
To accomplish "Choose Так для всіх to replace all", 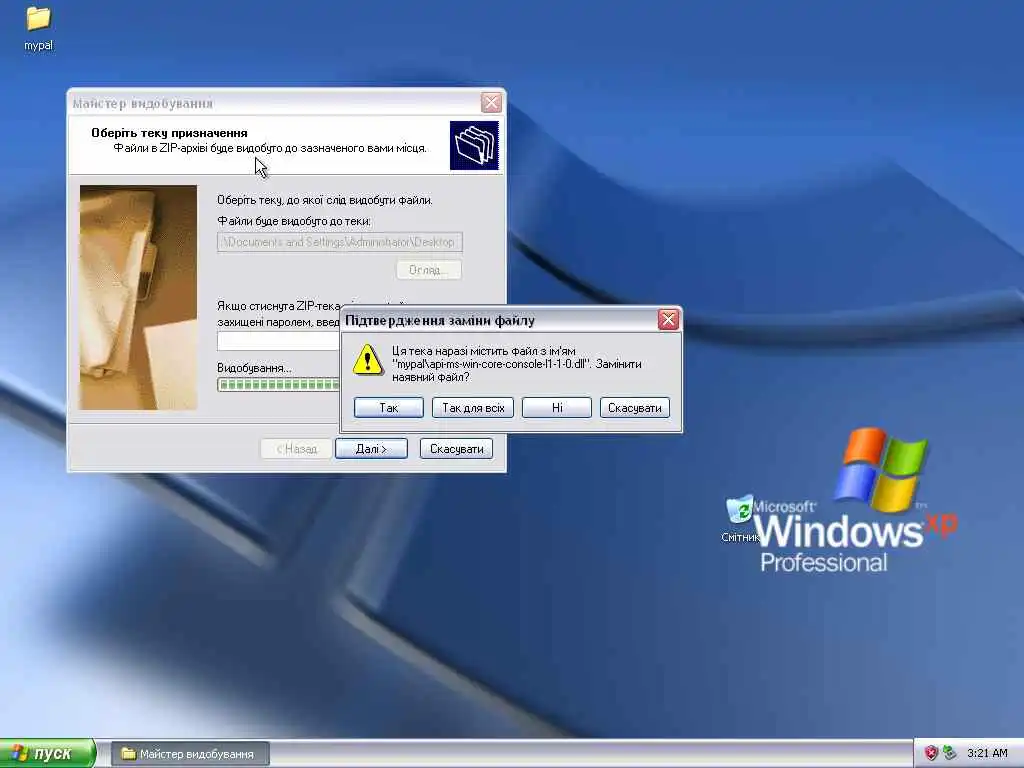I will pos(473,408).
